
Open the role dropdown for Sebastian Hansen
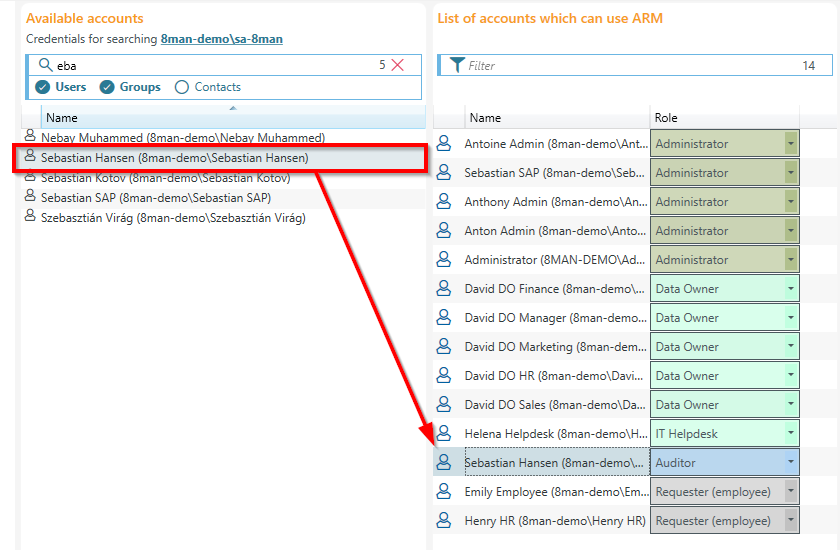(791, 463)
